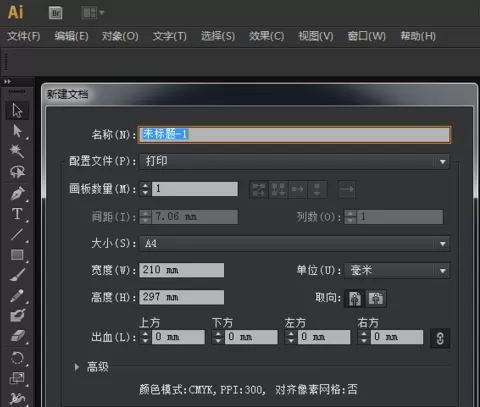Viewport: 480px width, 407px height.
Task: Open the 编辑(E) menu
Action: pyautogui.click(x=71, y=36)
